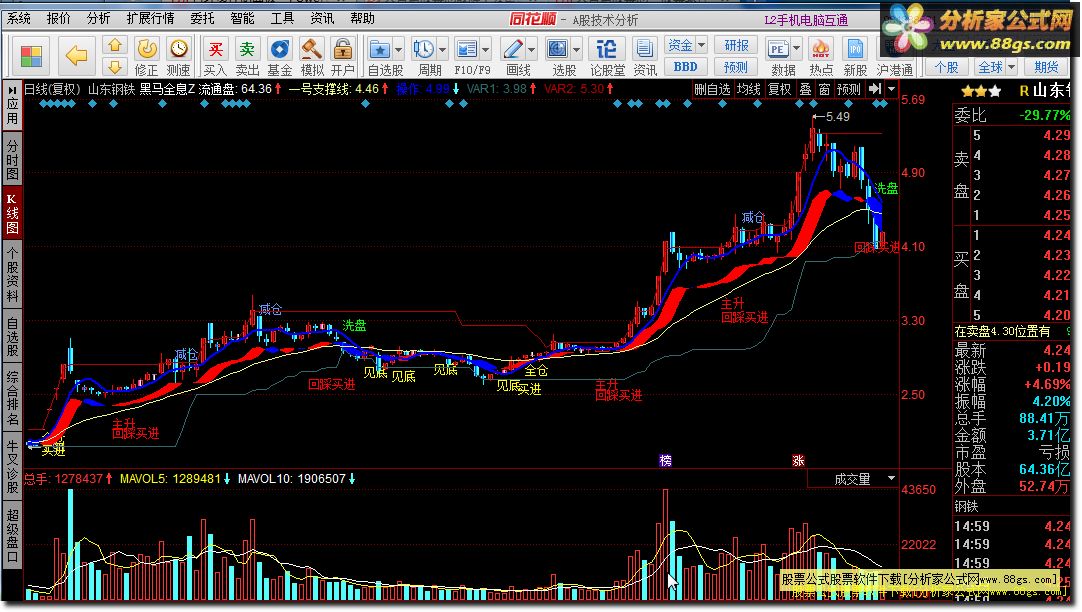Open the 模拟 simulation gavel icon
Screen dimensions: 1082x612
(312, 49)
